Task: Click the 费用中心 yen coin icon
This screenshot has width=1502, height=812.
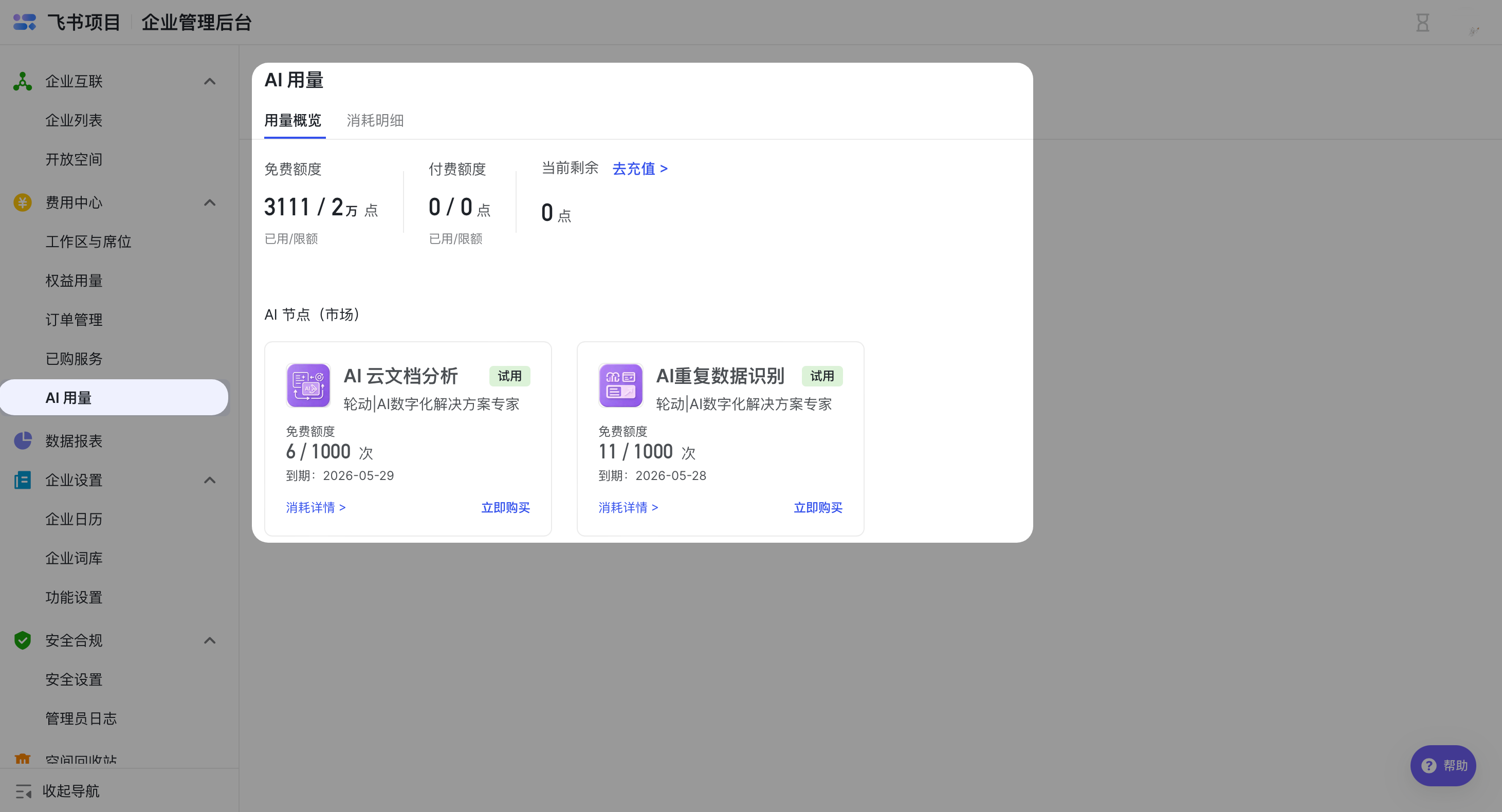Action: (22, 202)
